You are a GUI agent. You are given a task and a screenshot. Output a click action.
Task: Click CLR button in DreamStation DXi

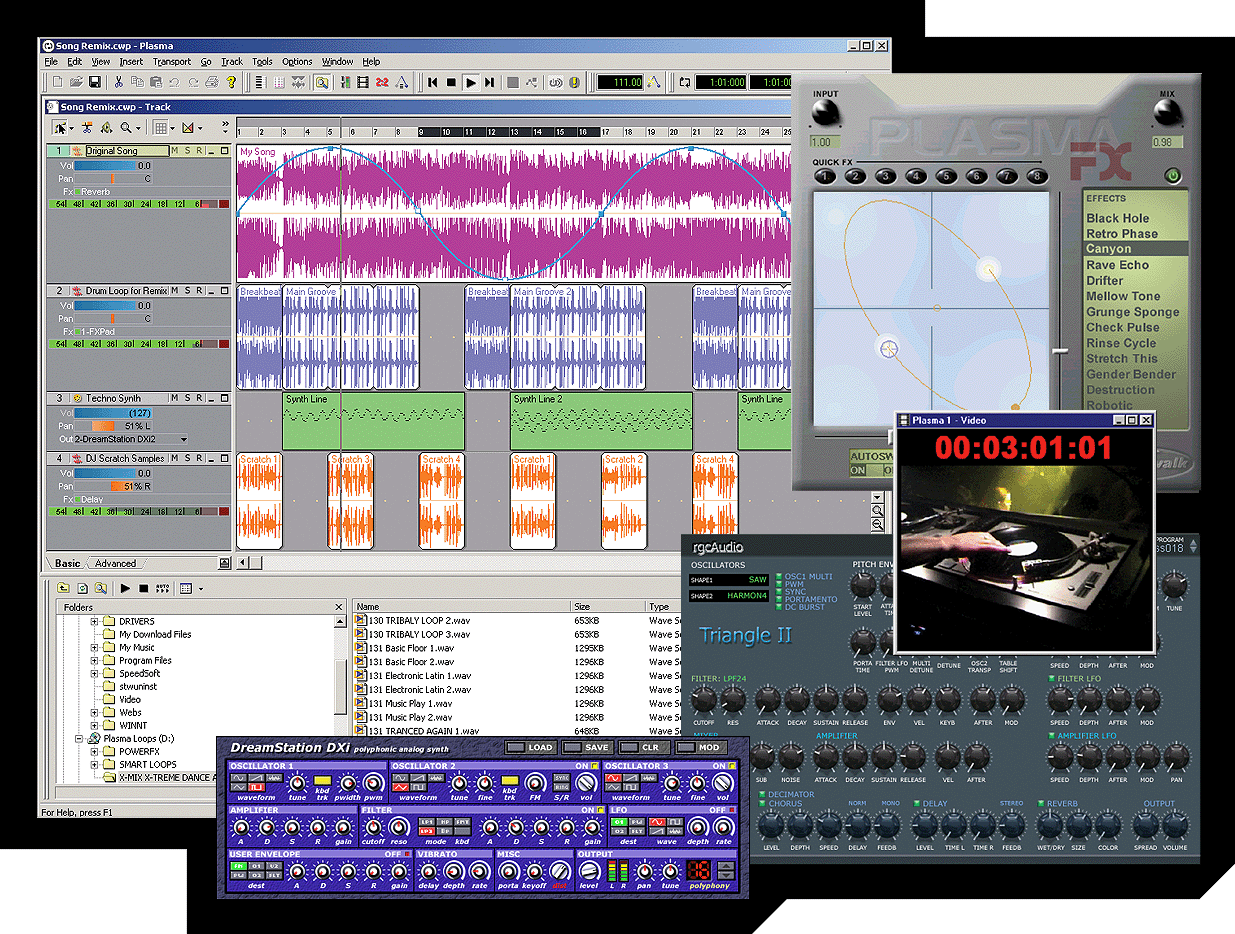(643, 747)
